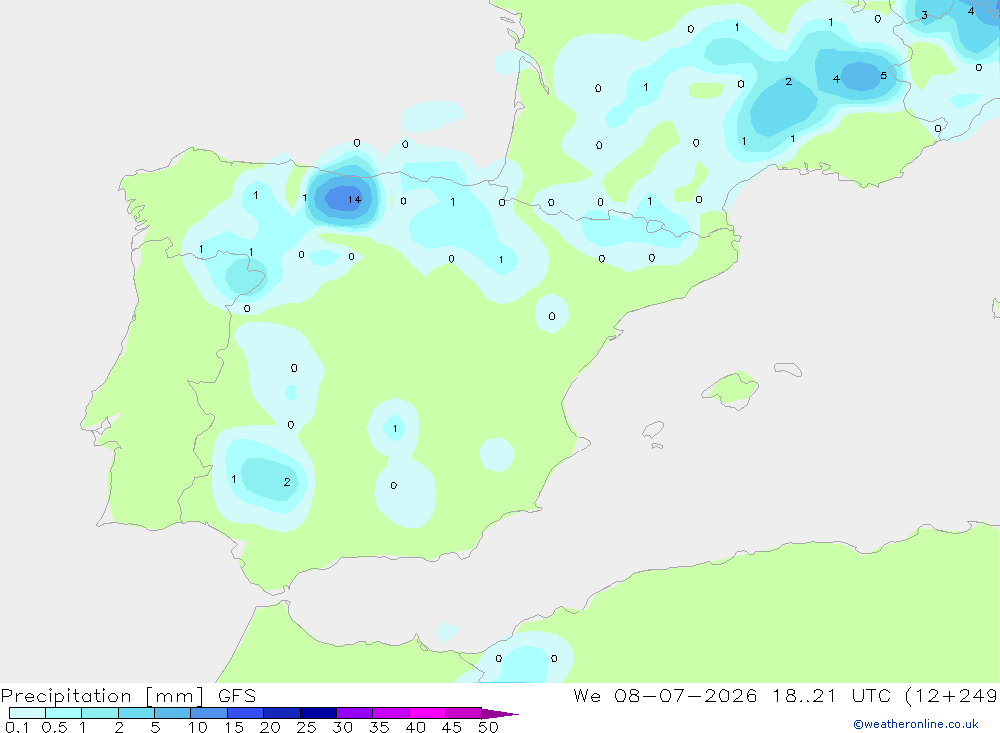This screenshot has width=1000, height=733.
Task: Pick the 15–20 mm legend color swatch
Action: [x=246, y=713]
